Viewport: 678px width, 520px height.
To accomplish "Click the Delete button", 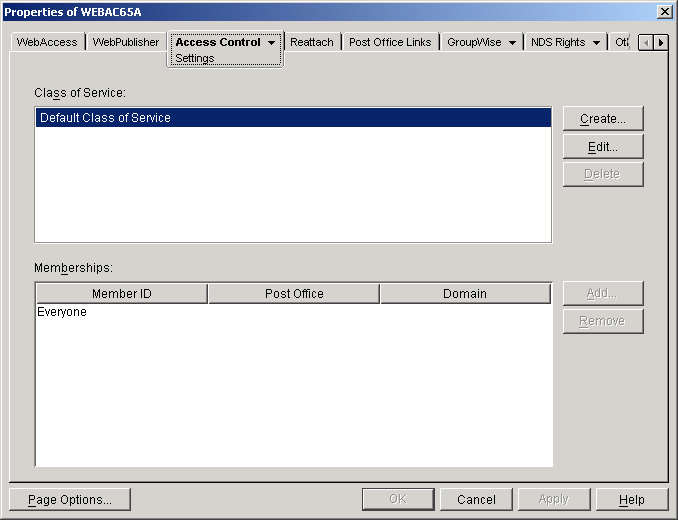I will (x=603, y=174).
